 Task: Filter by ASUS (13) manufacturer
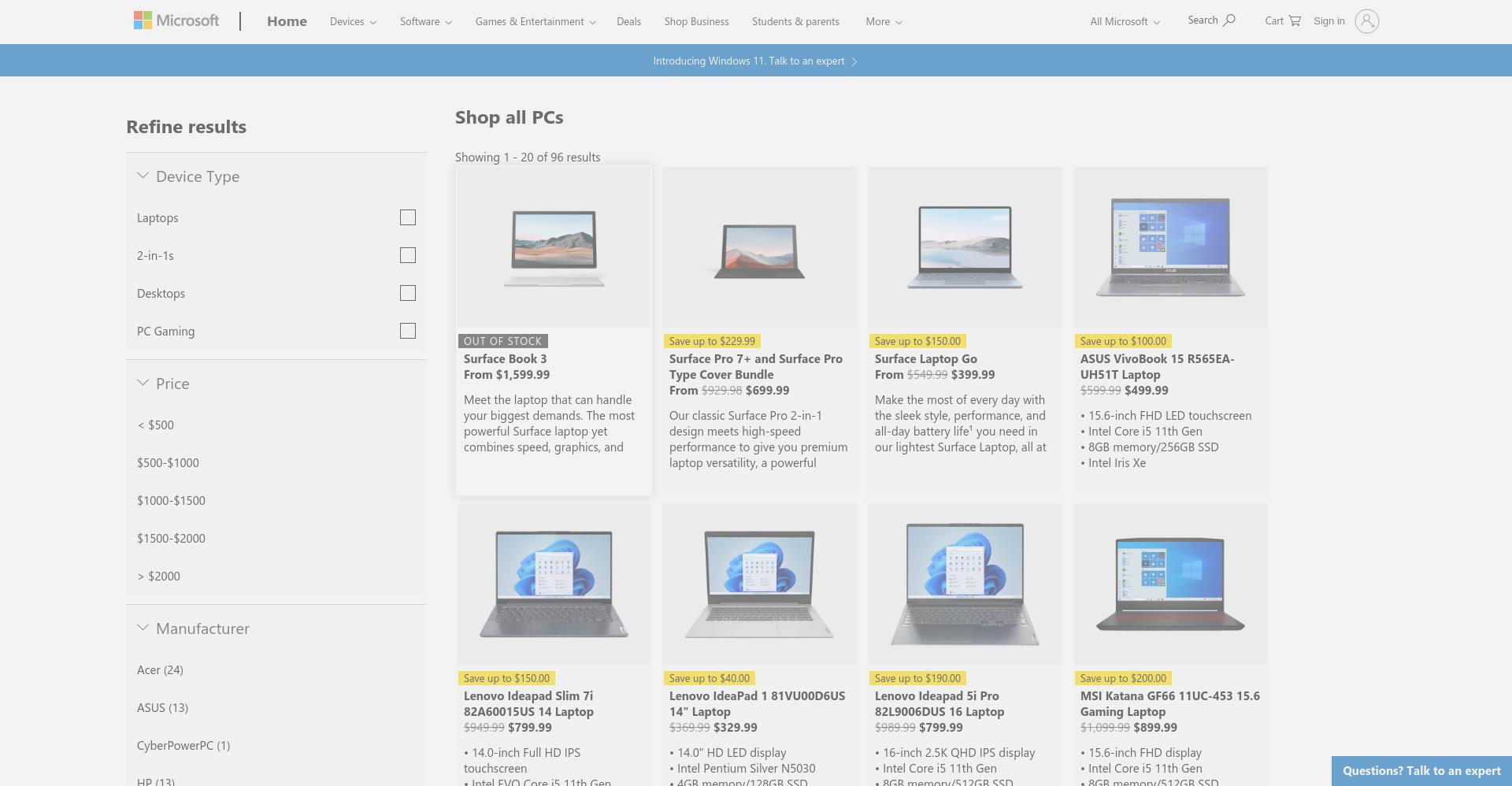click(162, 708)
